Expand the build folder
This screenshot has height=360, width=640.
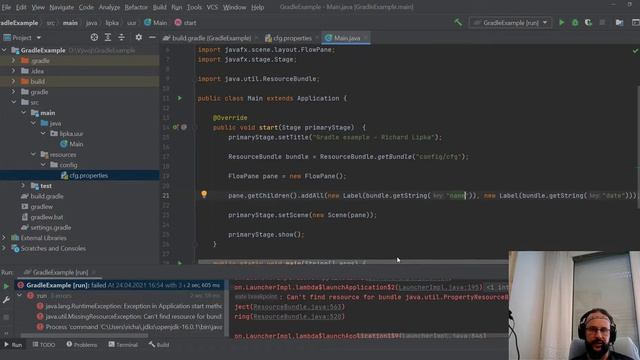(13, 81)
